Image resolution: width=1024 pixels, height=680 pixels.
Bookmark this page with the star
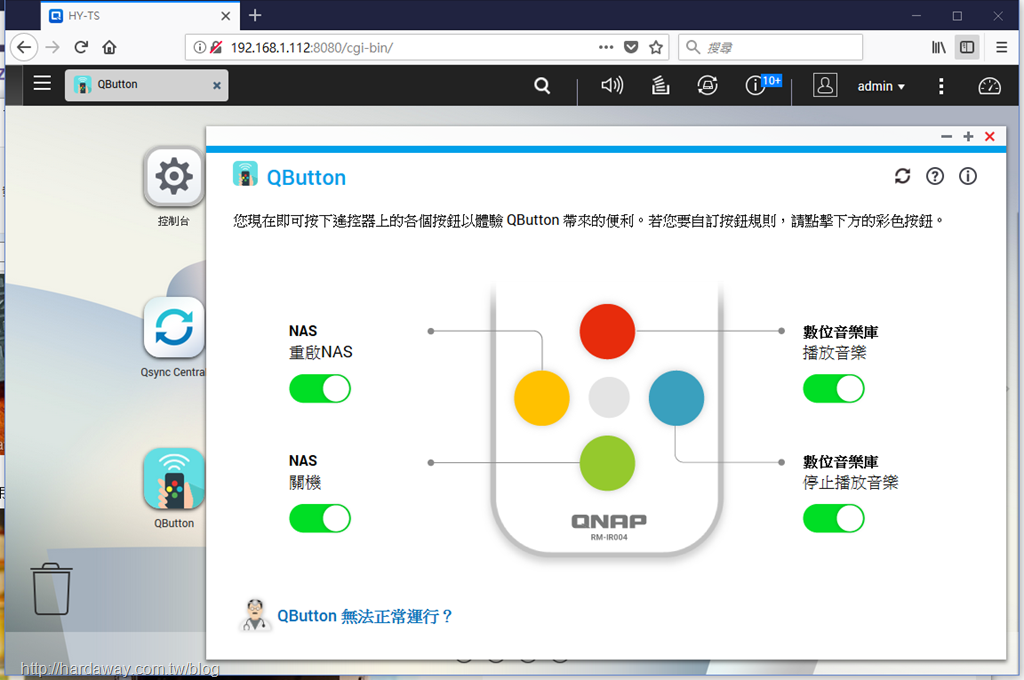click(656, 47)
